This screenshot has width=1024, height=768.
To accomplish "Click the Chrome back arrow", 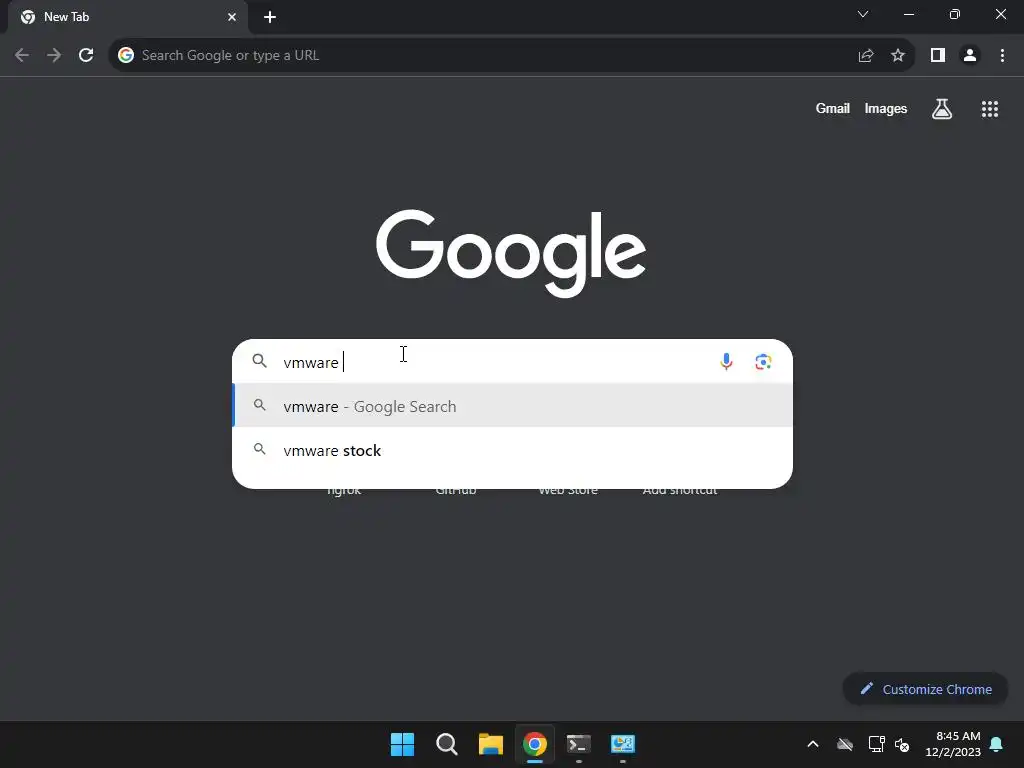I will pyautogui.click(x=22, y=56).
